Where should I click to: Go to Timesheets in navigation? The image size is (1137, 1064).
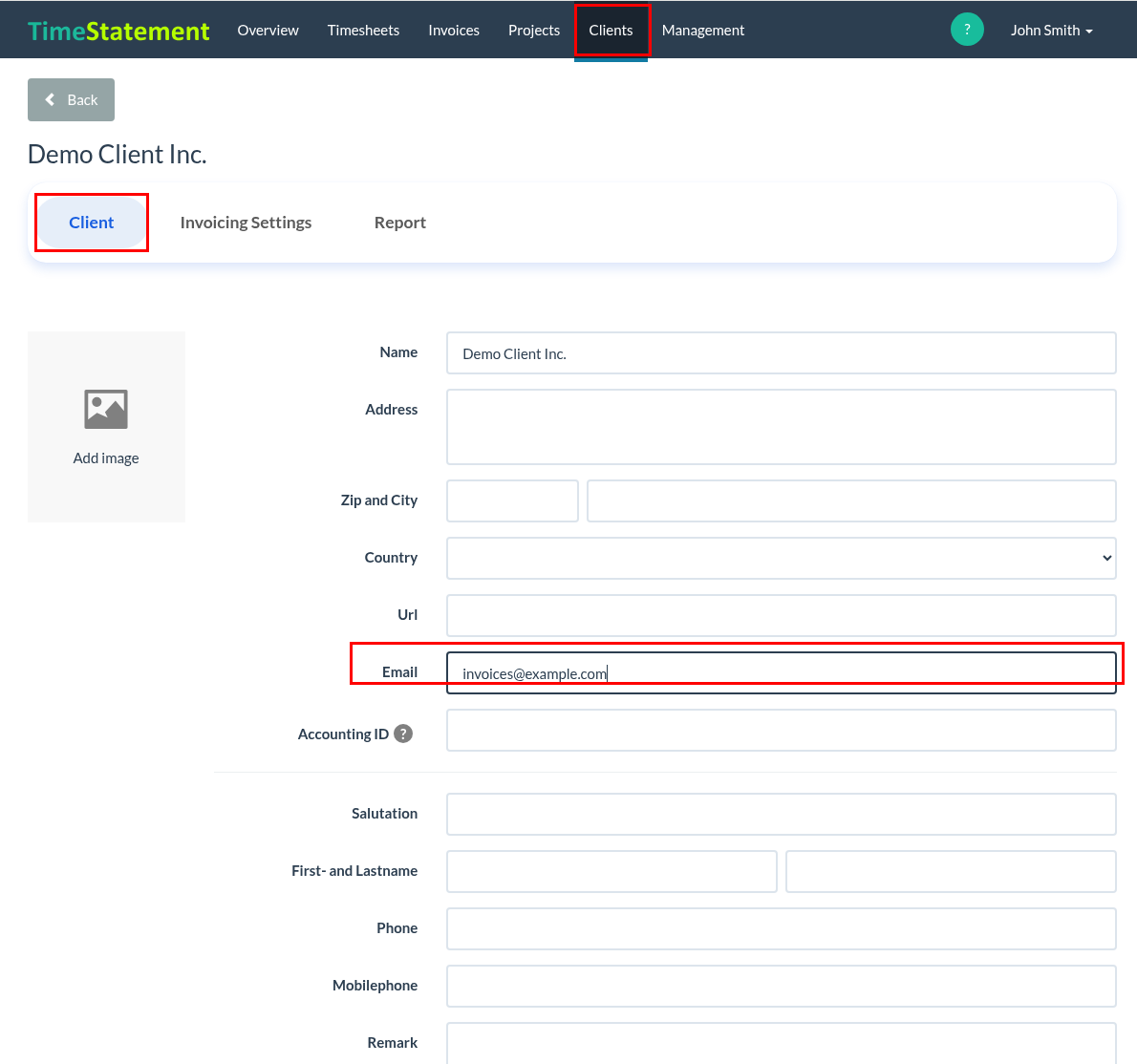click(x=363, y=31)
